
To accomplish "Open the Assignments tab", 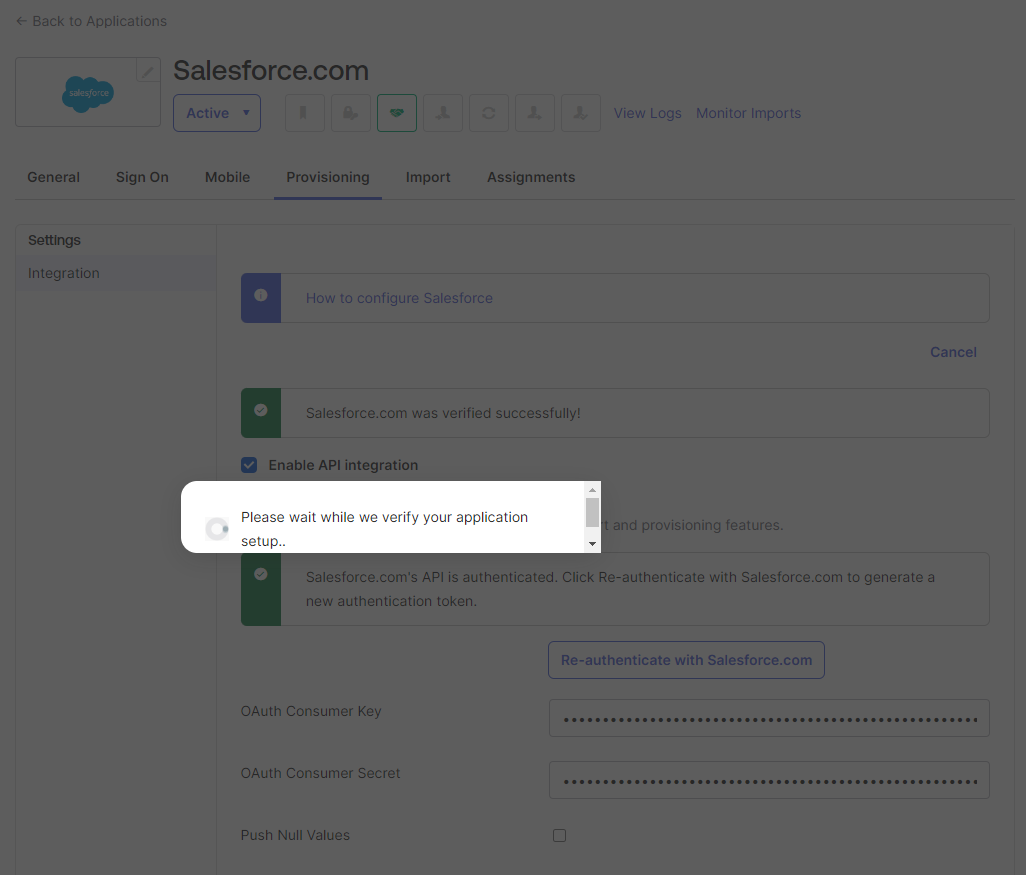I will (531, 177).
